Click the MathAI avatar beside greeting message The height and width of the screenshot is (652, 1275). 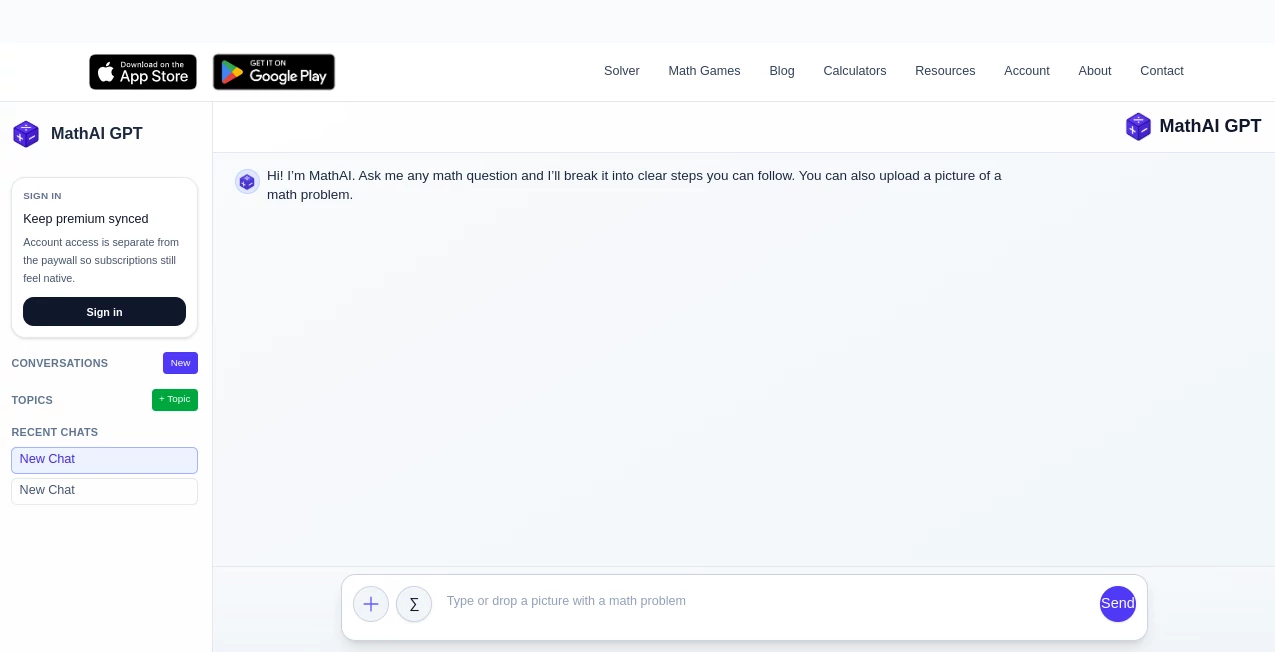click(x=247, y=181)
